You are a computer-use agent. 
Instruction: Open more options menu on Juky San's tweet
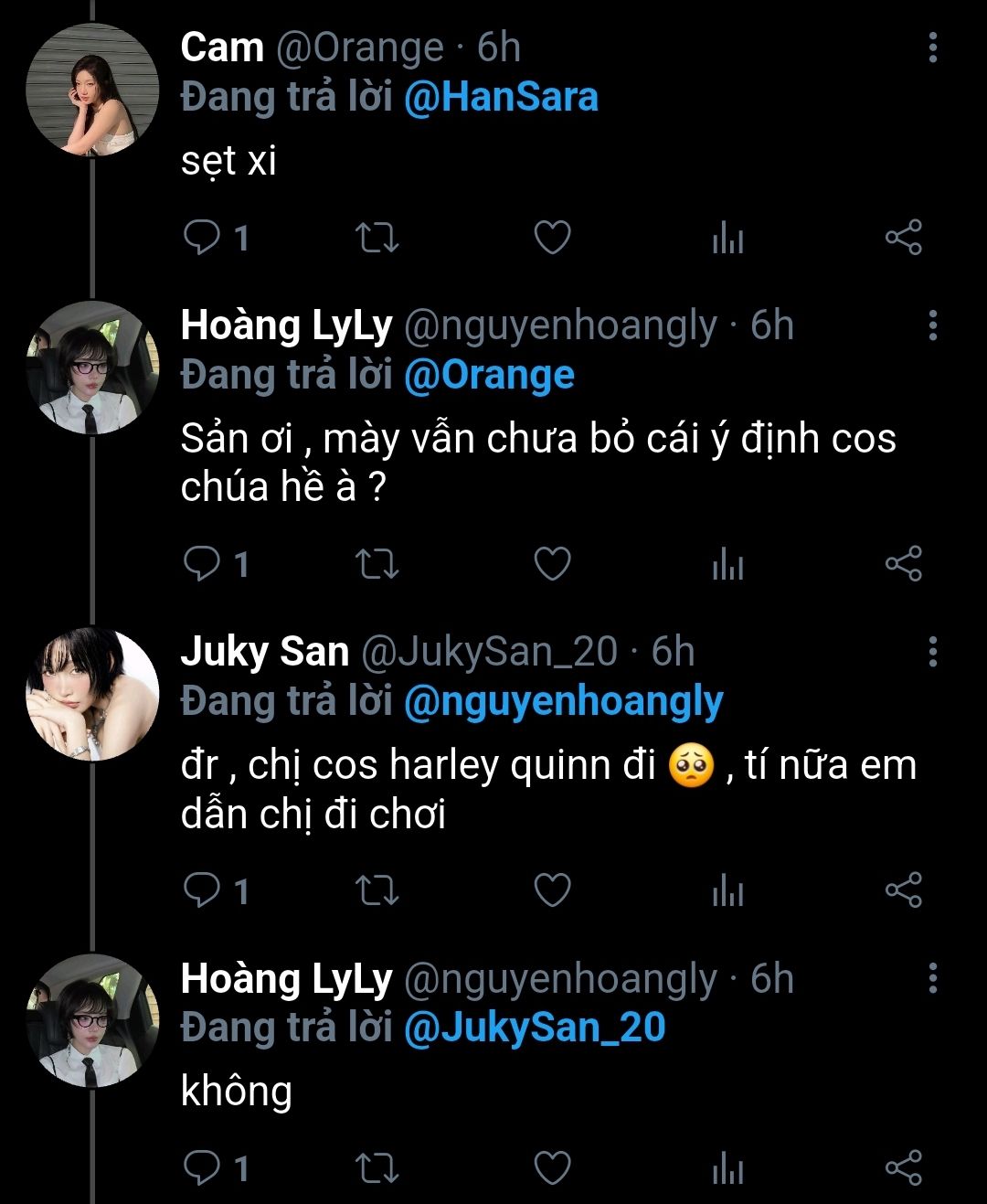932,652
